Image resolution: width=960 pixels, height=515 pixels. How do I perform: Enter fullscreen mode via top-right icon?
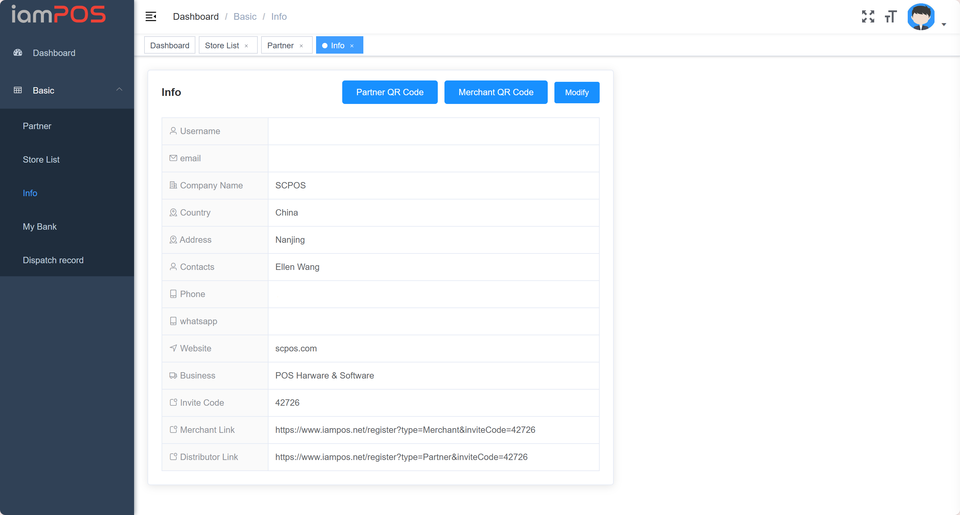click(868, 17)
